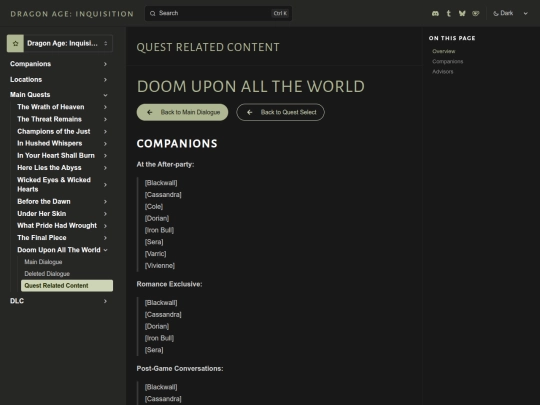The height and width of the screenshot is (405, 540).
Task: Click Back to Main Dialogue button
Action: click(x=182, y=112)
